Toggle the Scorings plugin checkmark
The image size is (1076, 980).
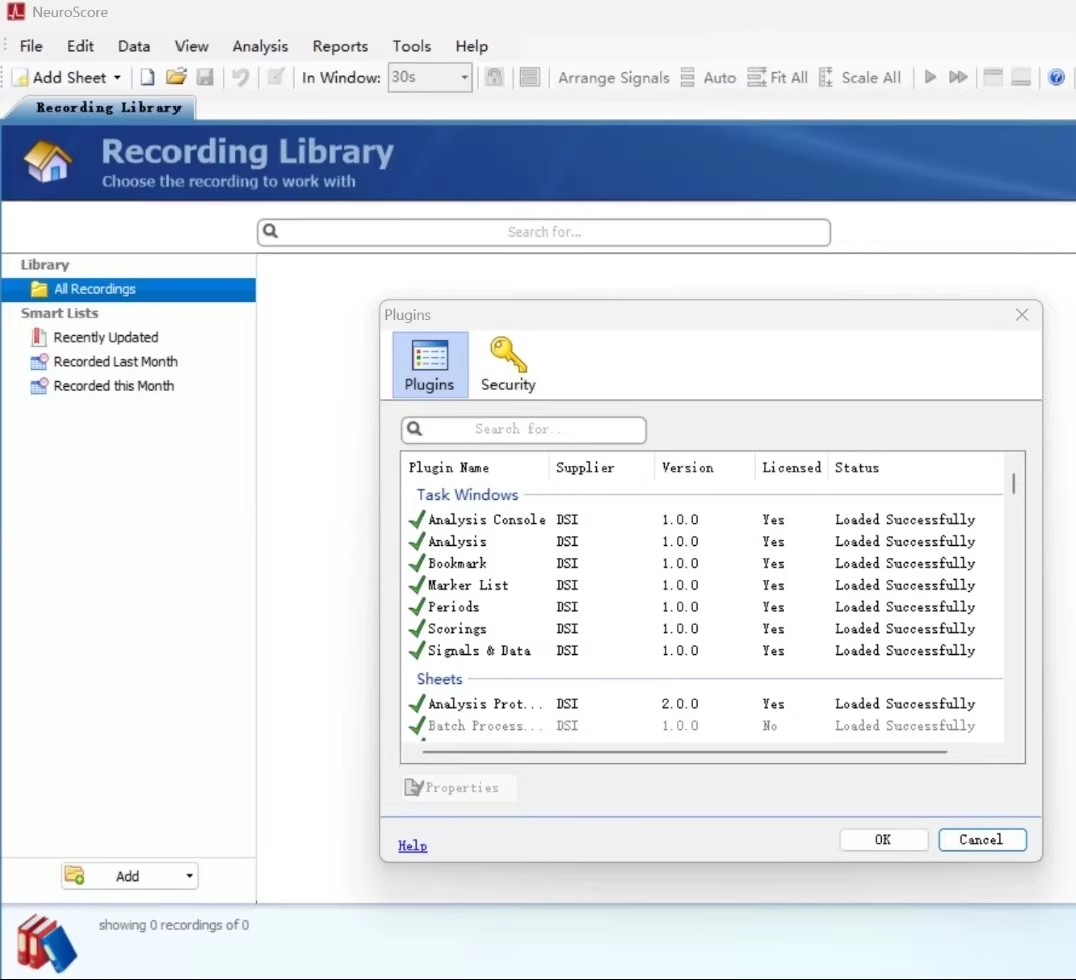pos(417,629)
